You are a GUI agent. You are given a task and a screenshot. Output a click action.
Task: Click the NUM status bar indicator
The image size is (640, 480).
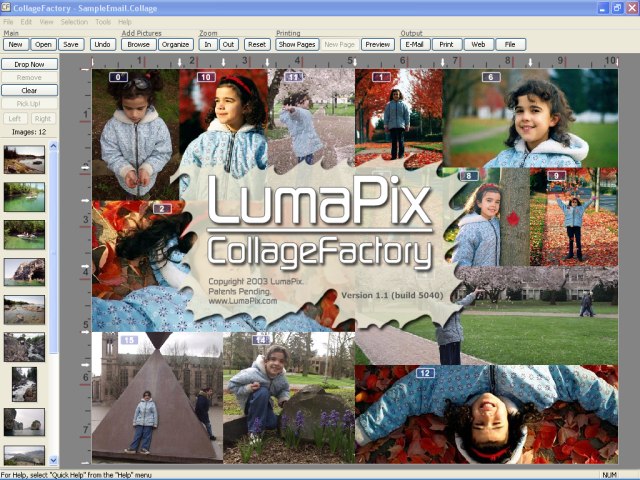(609, 475)
